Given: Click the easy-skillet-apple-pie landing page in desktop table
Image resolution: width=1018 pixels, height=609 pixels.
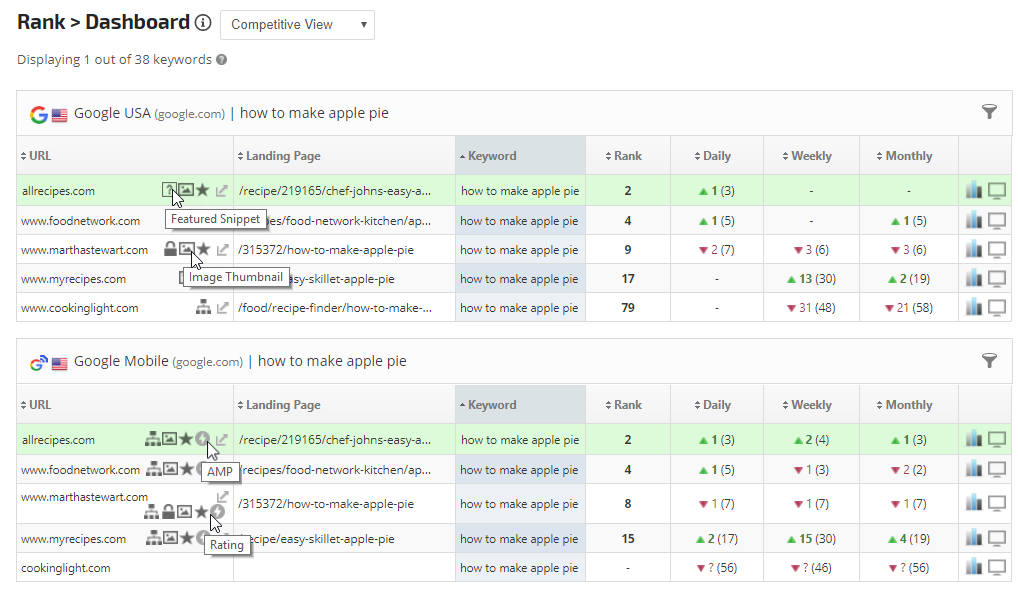Looking at the screenshot, I should [338, 279].
